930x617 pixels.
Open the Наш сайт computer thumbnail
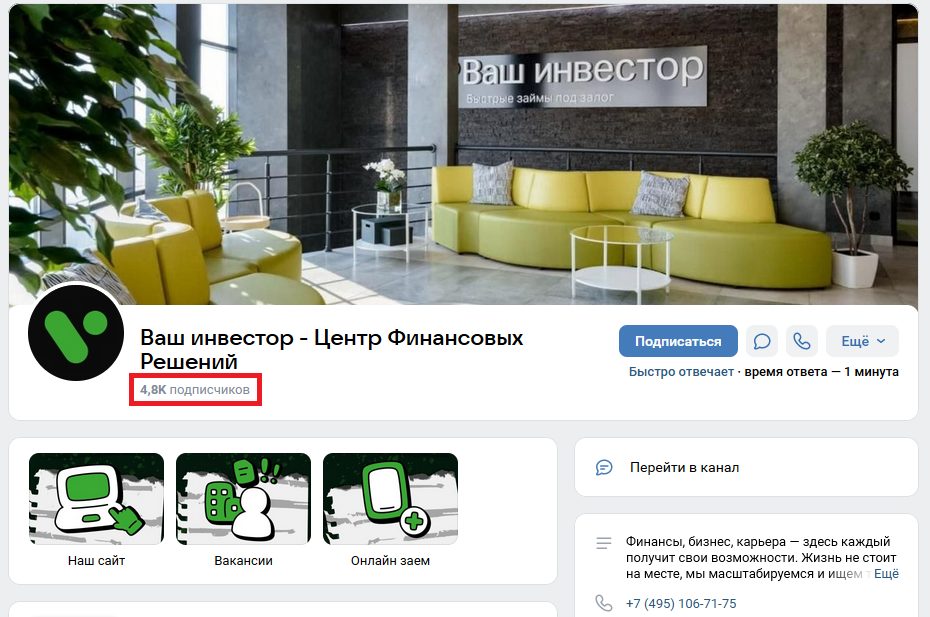tap(96, 498)
